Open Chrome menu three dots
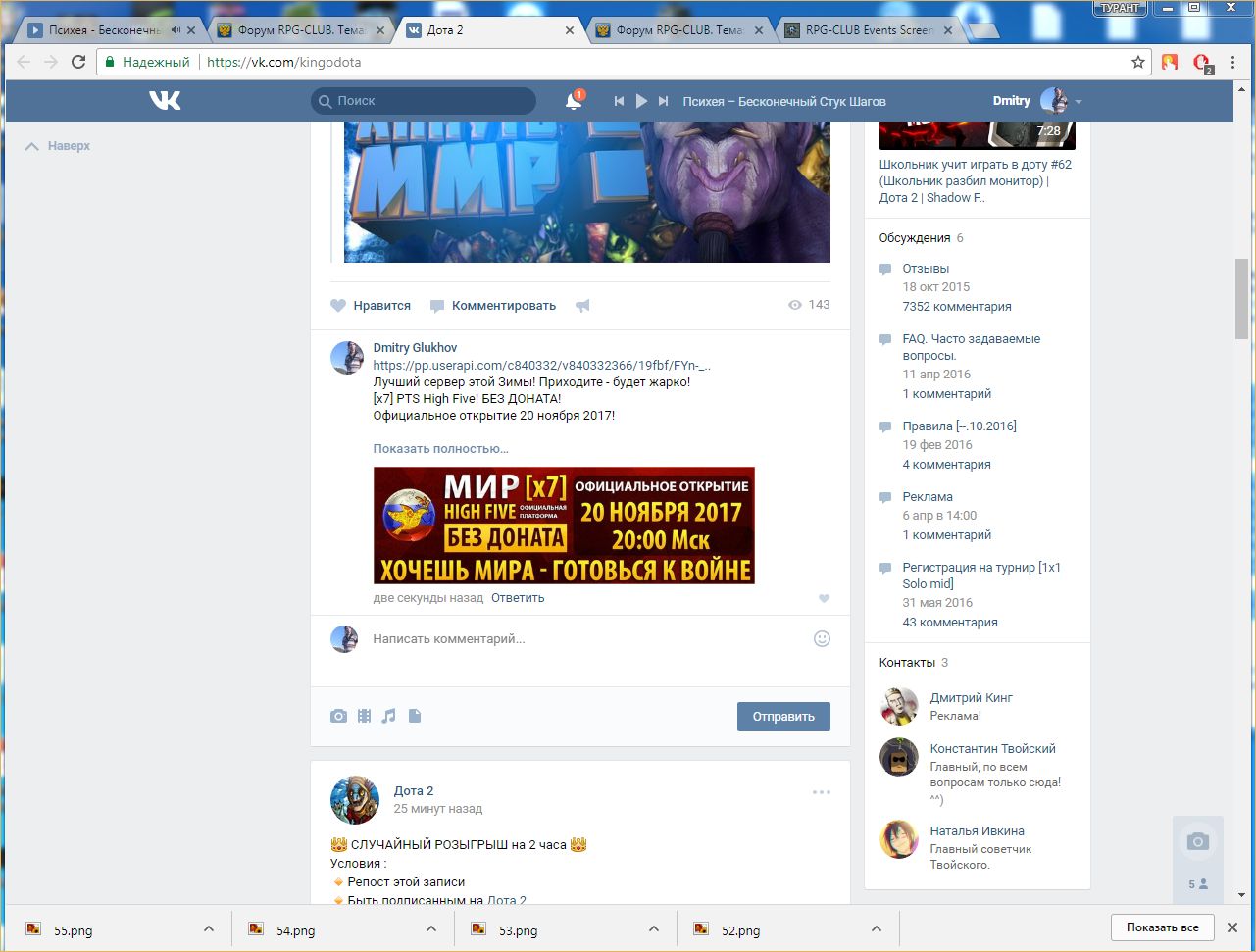Image resolution: width=1256 pixels, height=952 pixels. click(1234, 62)
